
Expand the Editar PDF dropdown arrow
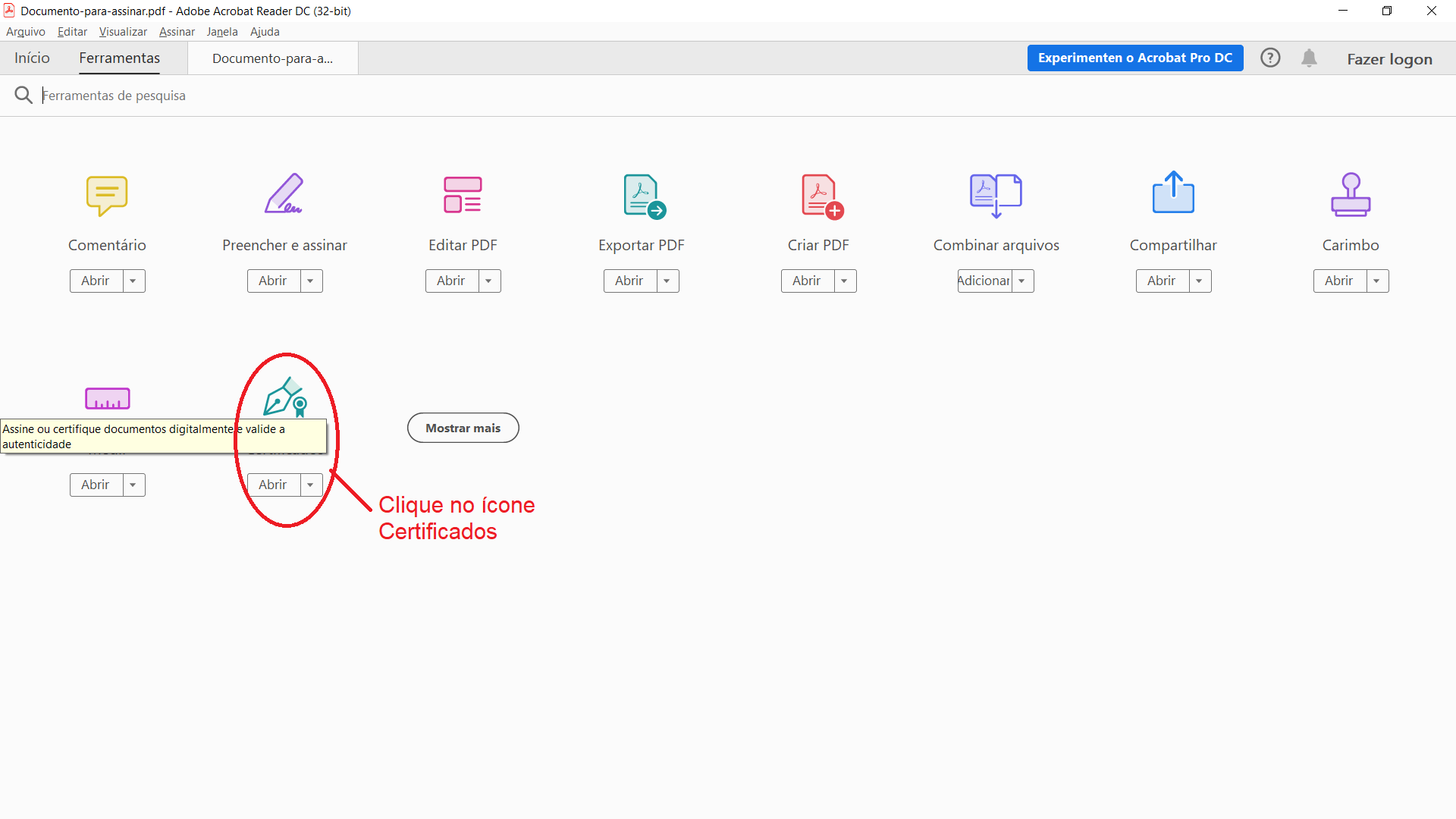489,281
